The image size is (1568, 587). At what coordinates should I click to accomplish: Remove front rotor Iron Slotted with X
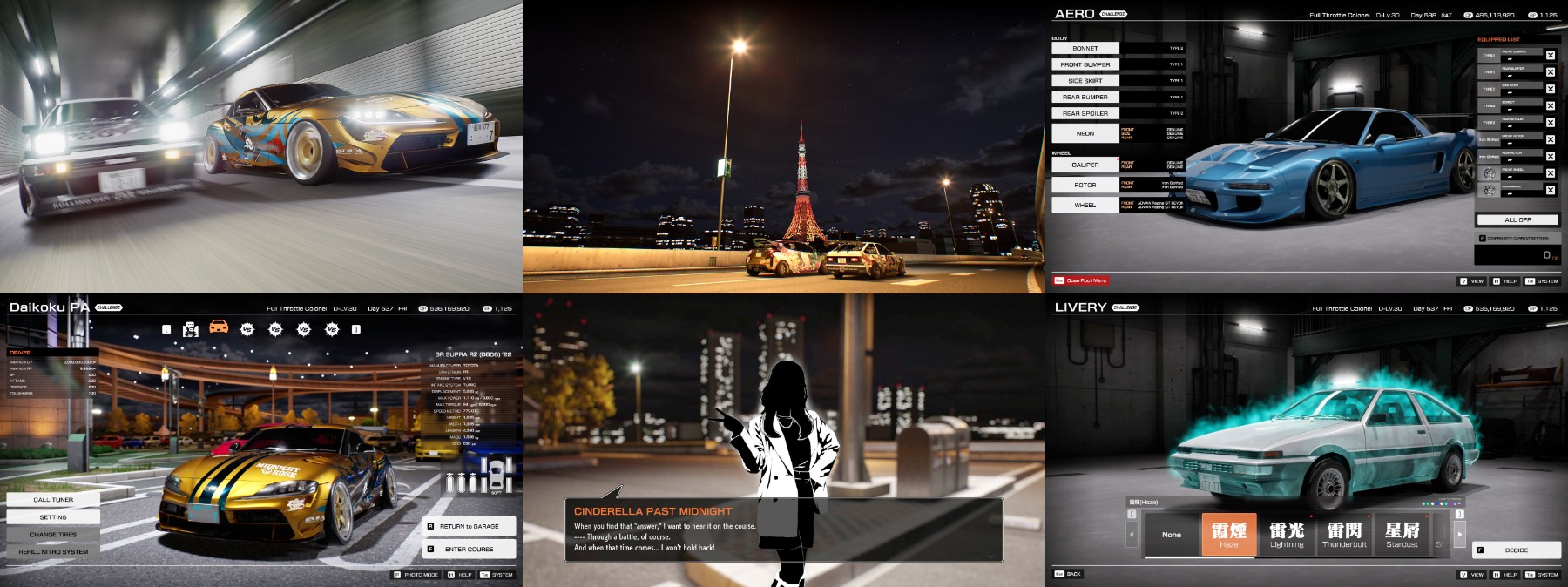[1551, 139]
